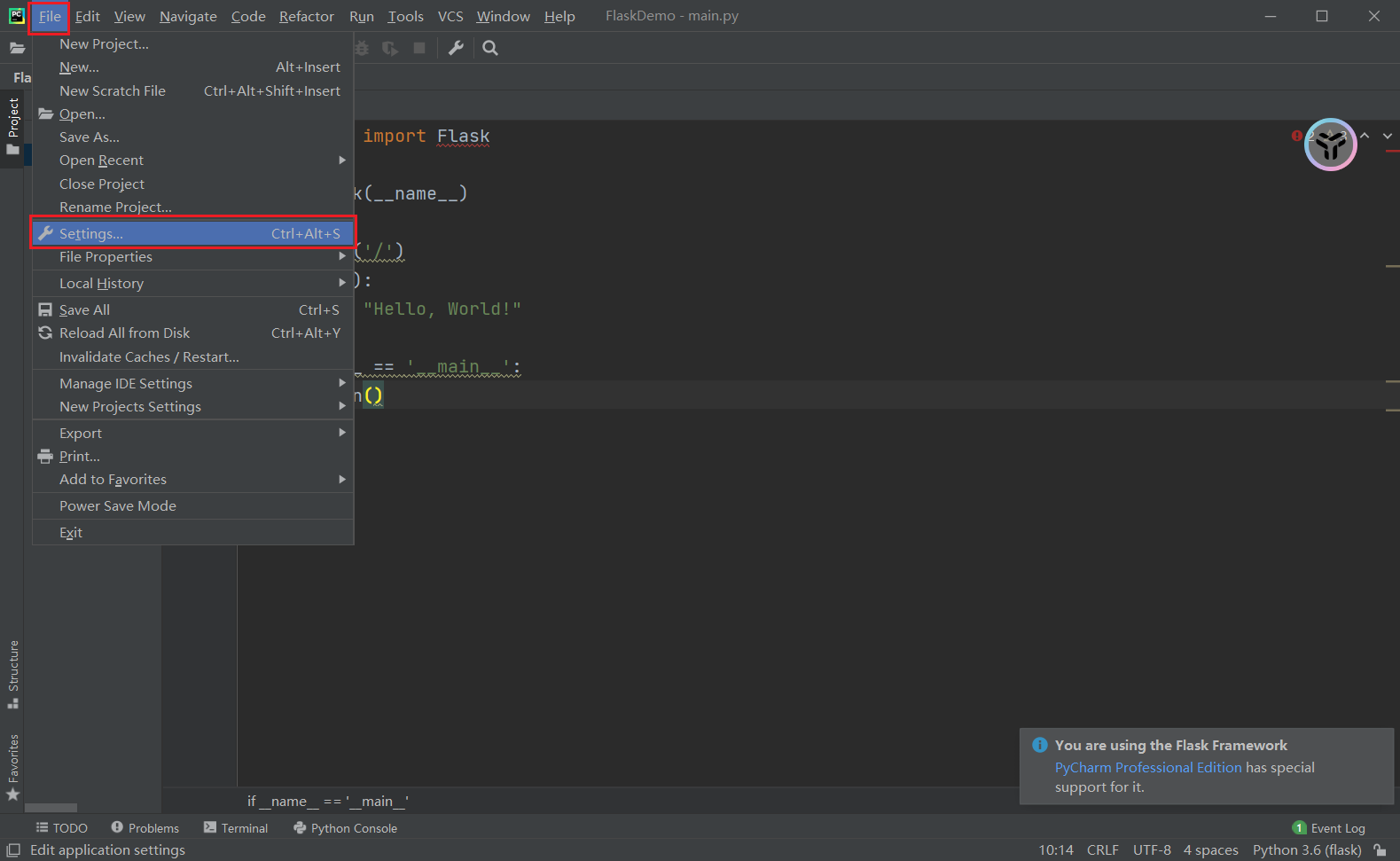Open the Terminal tool window
This screenshot has width=1400, height=861.
[236, 828]
